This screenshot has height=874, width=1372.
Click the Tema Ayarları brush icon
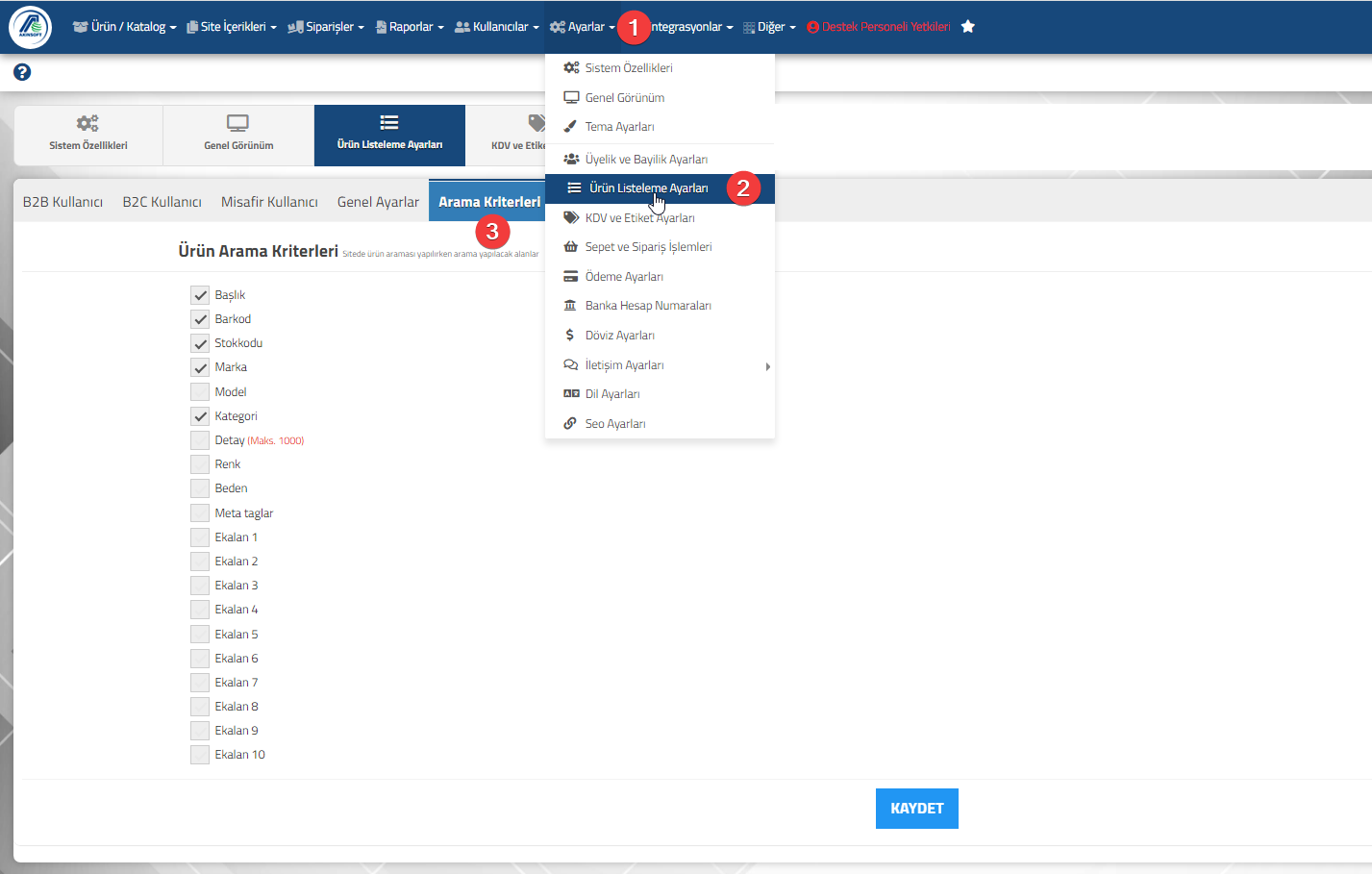pos(570,127)
